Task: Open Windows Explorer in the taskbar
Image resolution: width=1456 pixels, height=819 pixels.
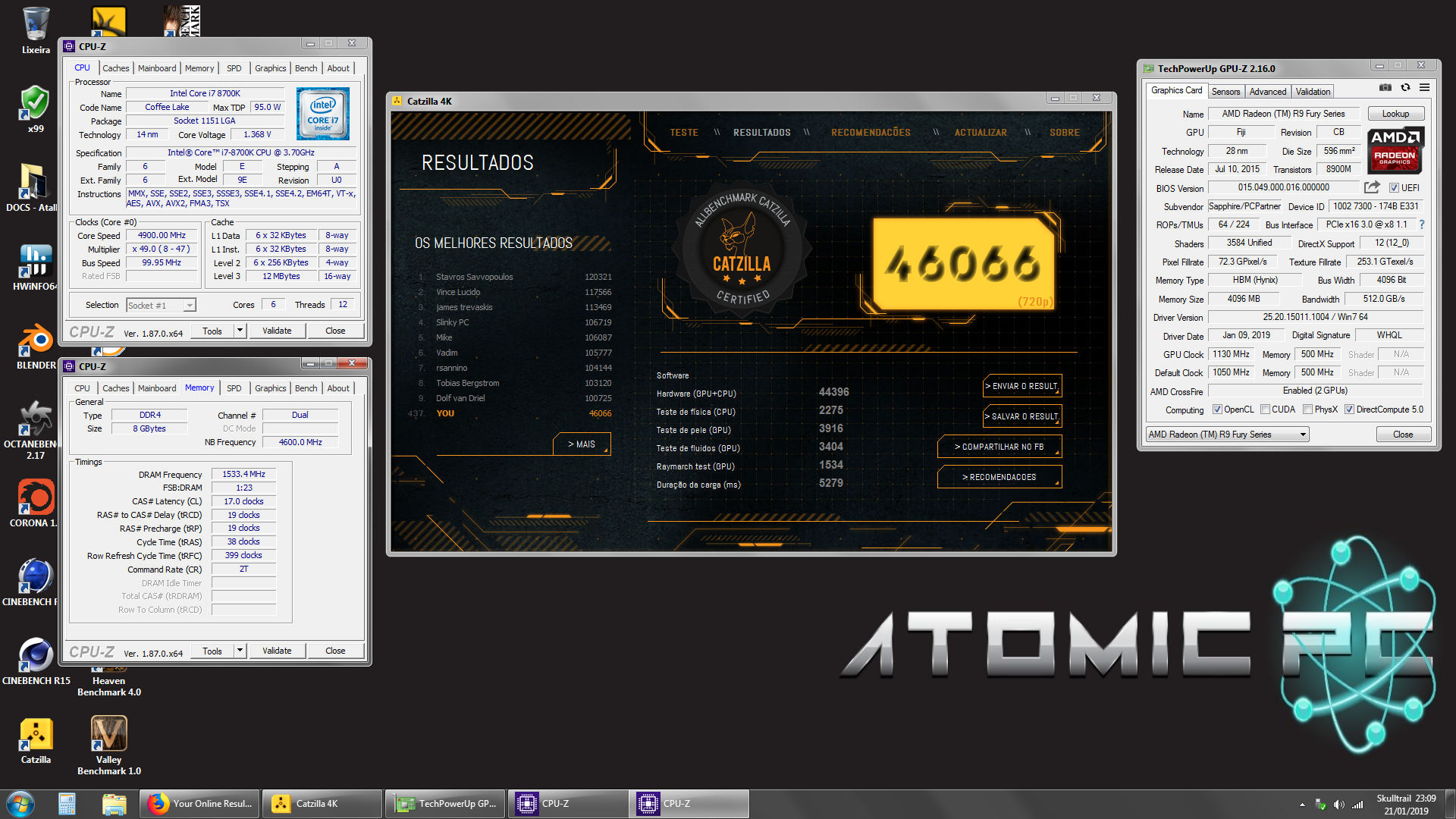Action: (114, 804)
